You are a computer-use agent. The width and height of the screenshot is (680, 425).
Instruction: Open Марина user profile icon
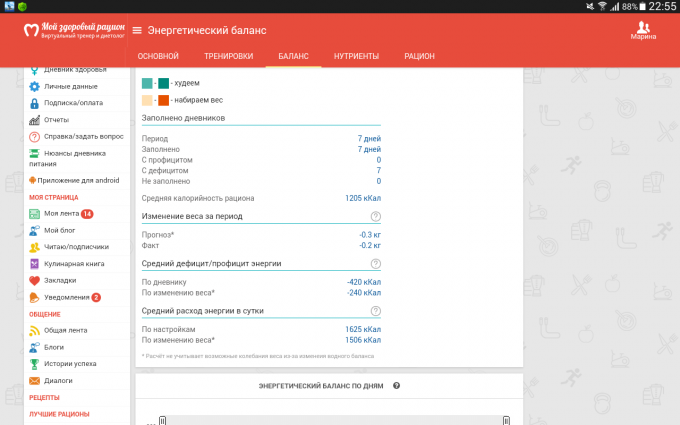pos(643,28)
